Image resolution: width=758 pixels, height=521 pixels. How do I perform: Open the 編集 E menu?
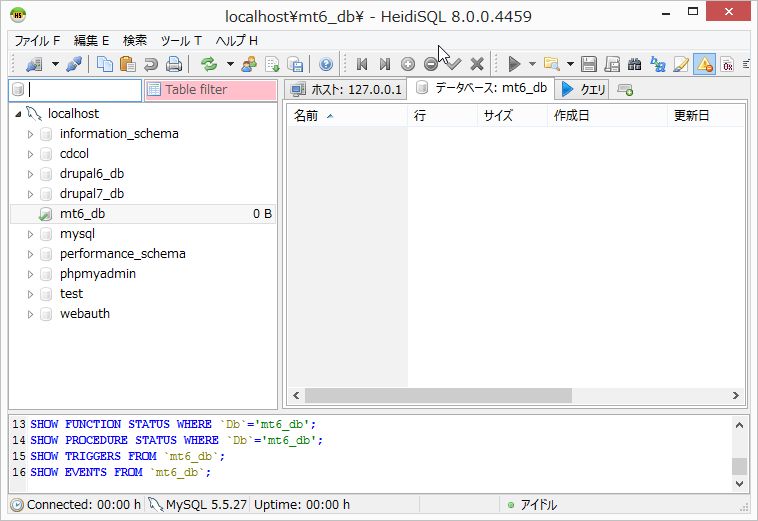[91, 41]
